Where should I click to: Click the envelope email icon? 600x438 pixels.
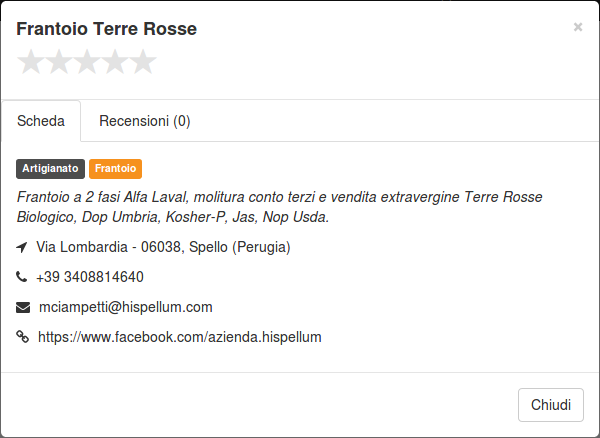click(x=23, y=307)
